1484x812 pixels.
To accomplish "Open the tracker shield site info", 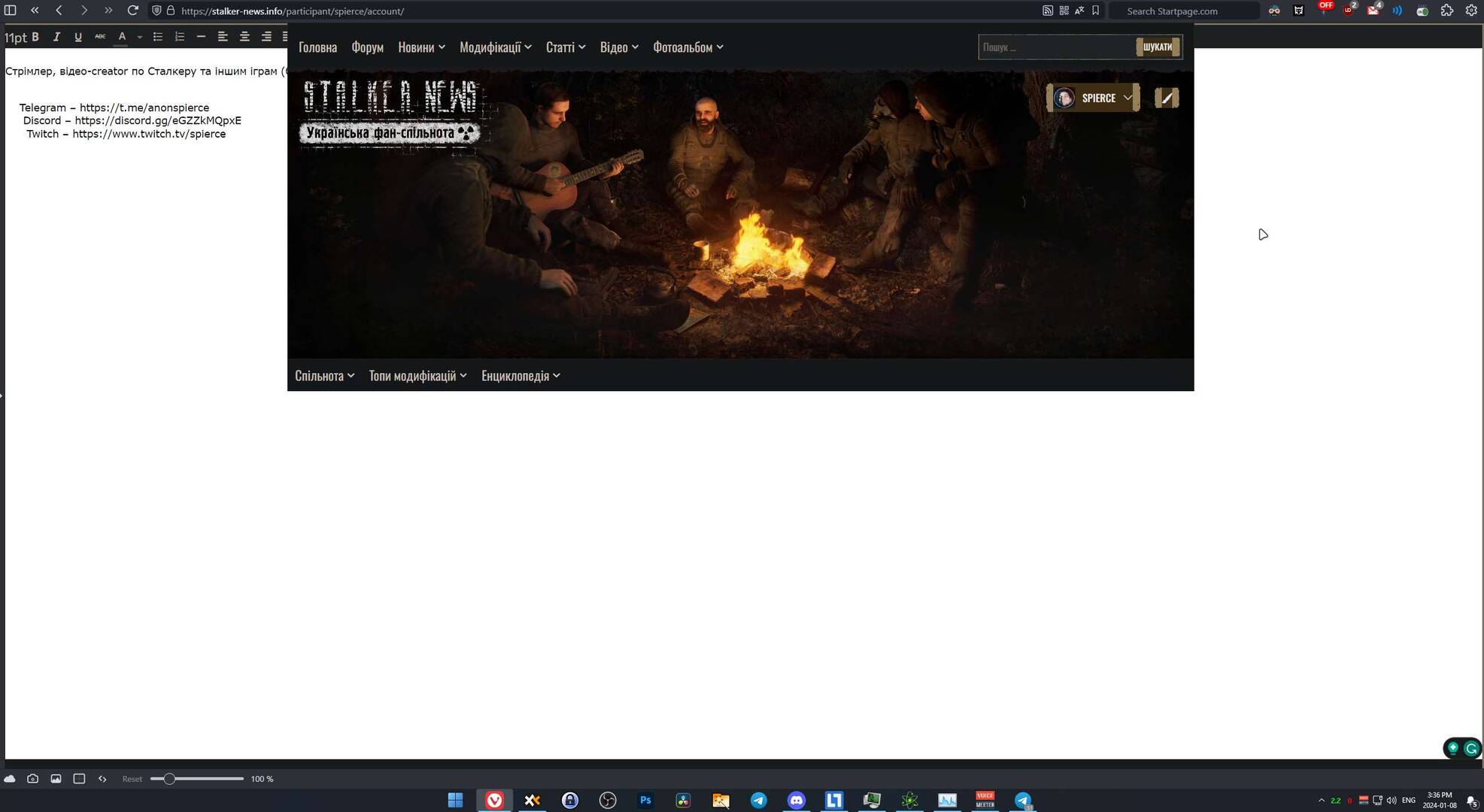I will click(156, 11).
